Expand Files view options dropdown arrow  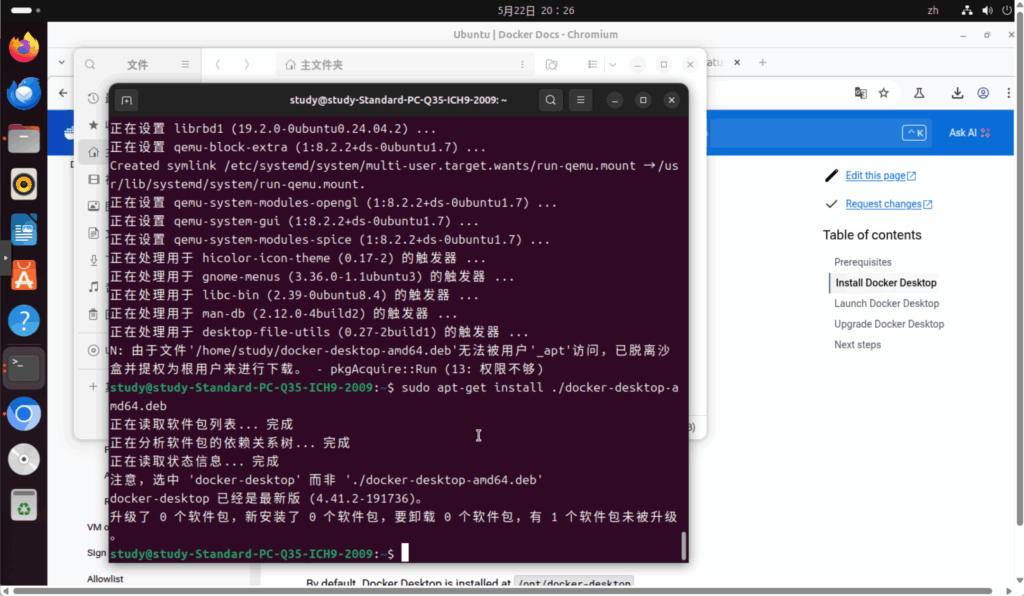(613, 64)
